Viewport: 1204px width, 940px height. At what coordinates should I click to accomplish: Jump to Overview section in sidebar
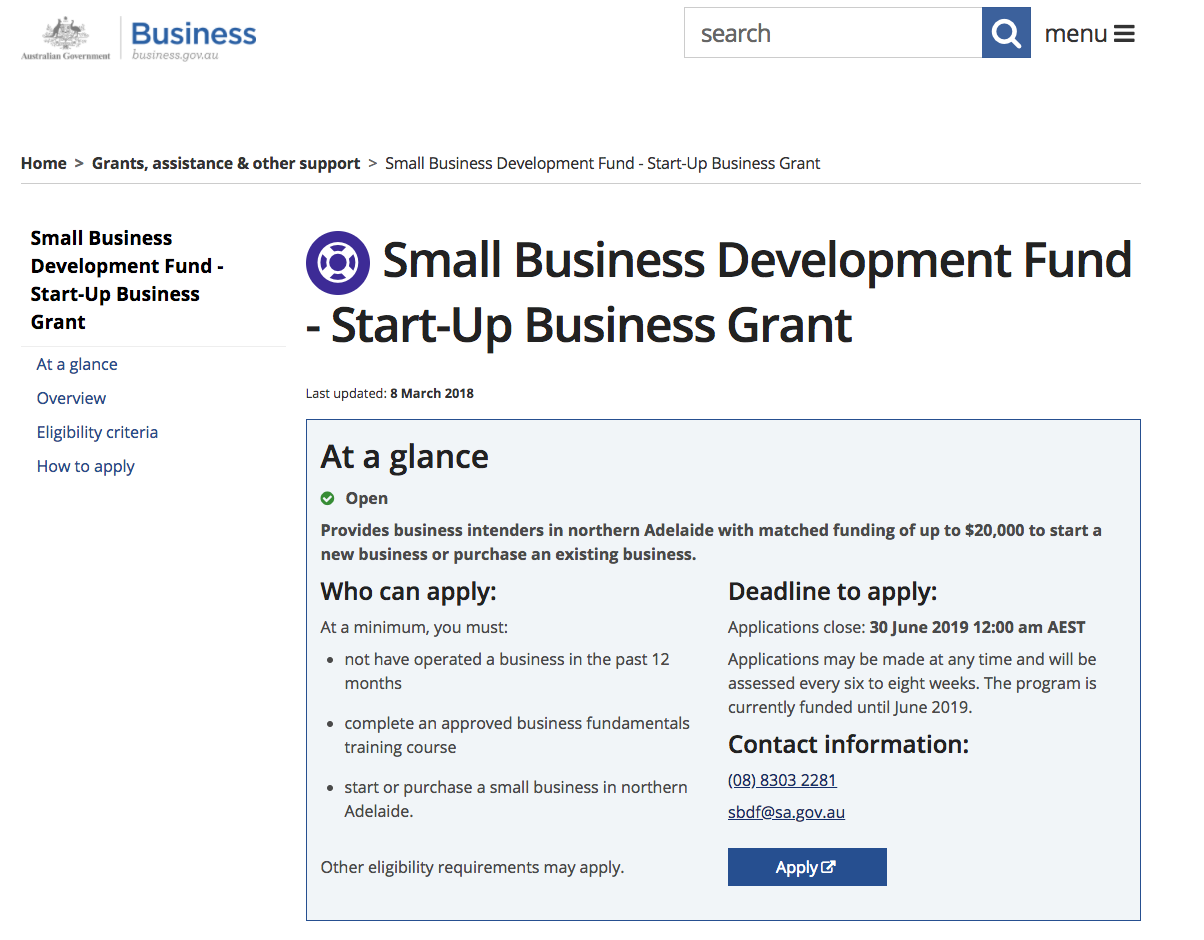(x=71, y=398)
